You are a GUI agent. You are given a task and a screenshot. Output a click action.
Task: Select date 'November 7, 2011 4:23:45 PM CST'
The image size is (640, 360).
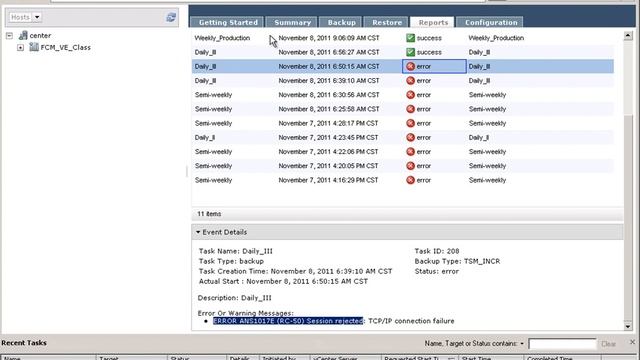coord(328,138)
